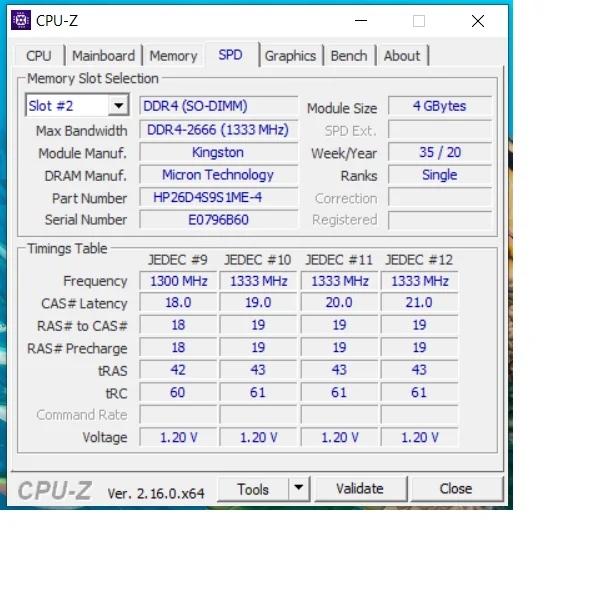
Task: Click the Tools button
Action: (x=253, y=489)
